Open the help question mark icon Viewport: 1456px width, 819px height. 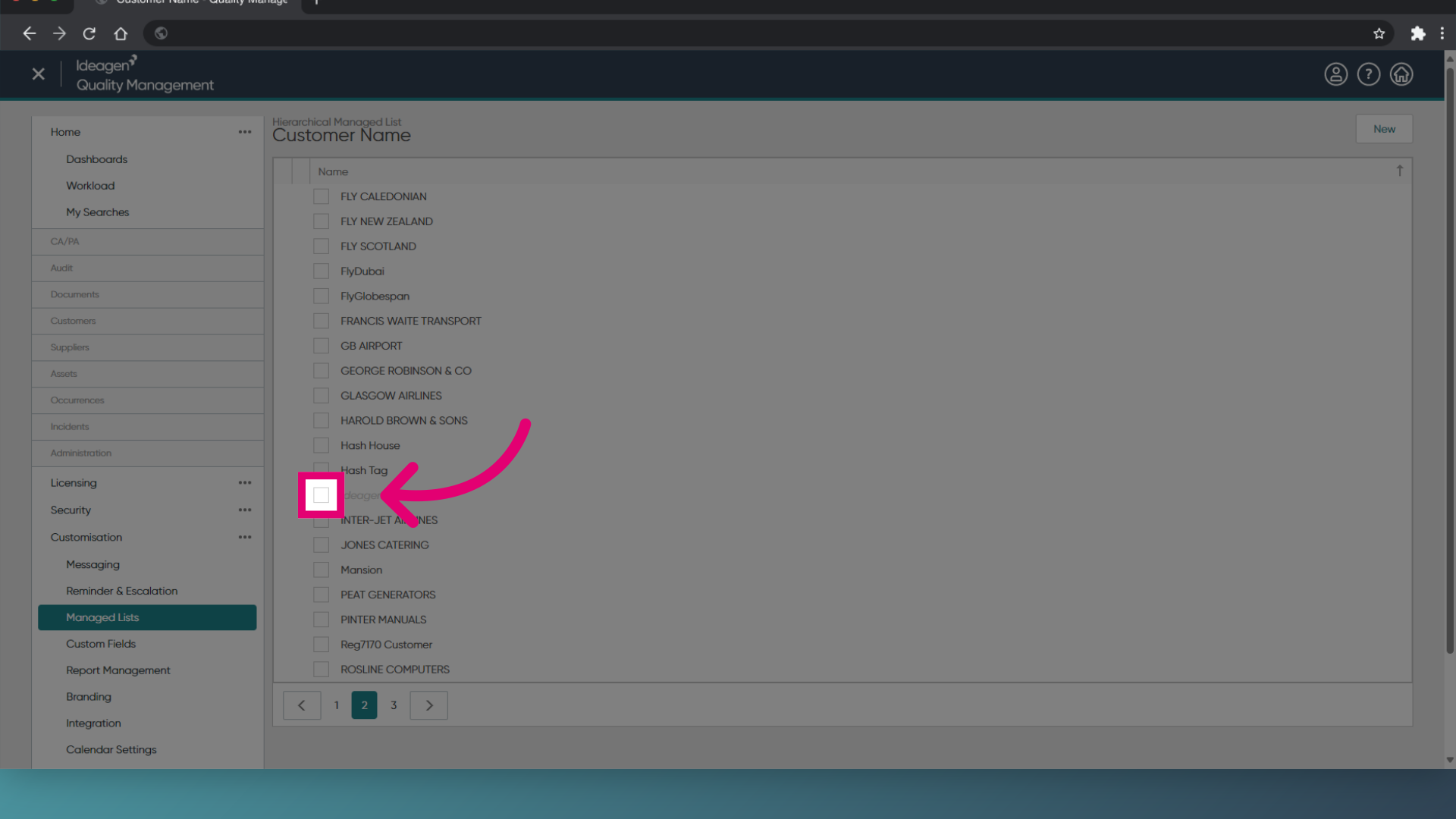1368,74
